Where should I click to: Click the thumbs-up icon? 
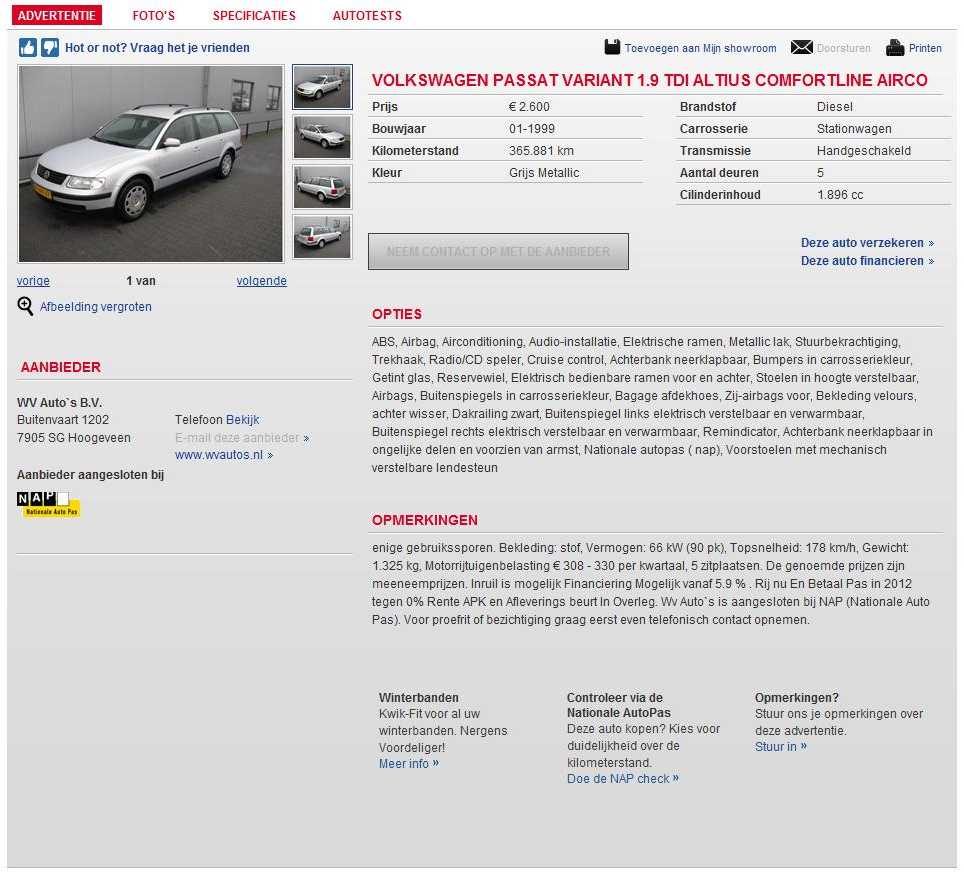click(28, 47)
